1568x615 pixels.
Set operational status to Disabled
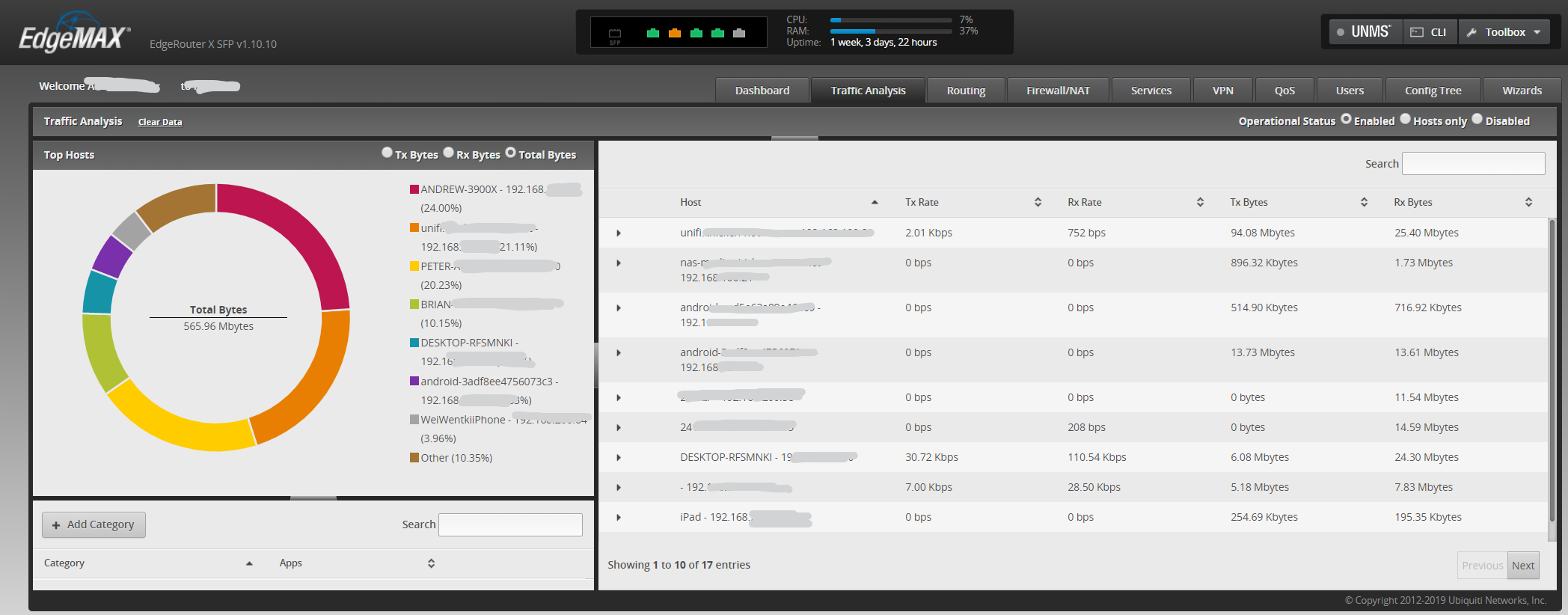1477,119
